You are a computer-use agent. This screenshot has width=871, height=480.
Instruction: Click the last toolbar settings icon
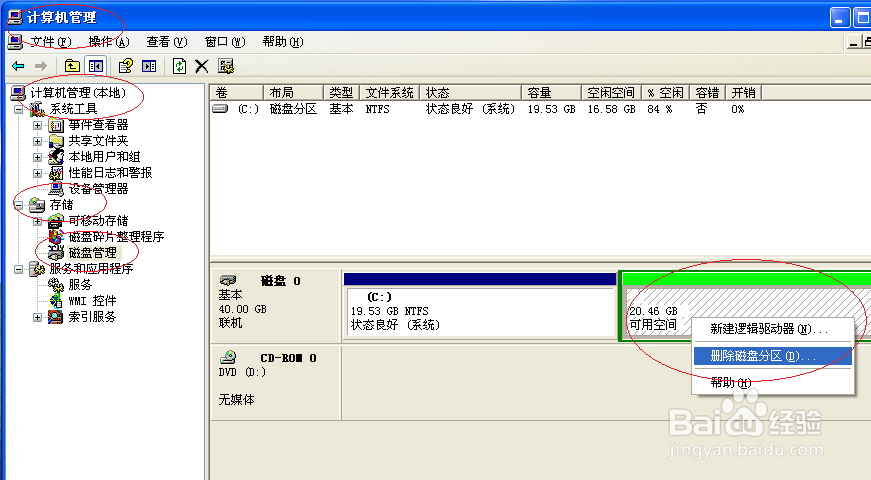click(x=226, y=66)
